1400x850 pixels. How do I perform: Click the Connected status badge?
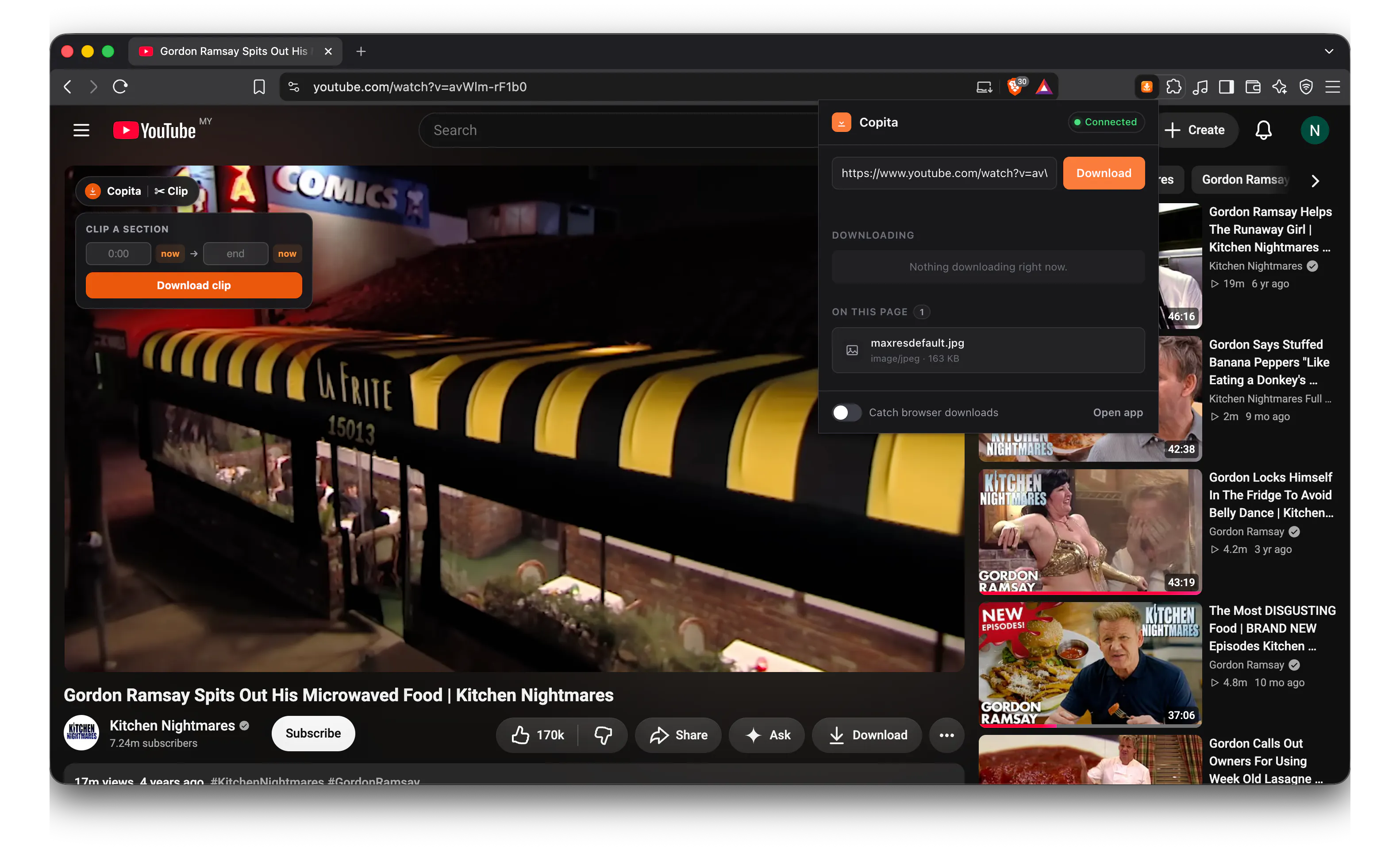[1106, 122]
